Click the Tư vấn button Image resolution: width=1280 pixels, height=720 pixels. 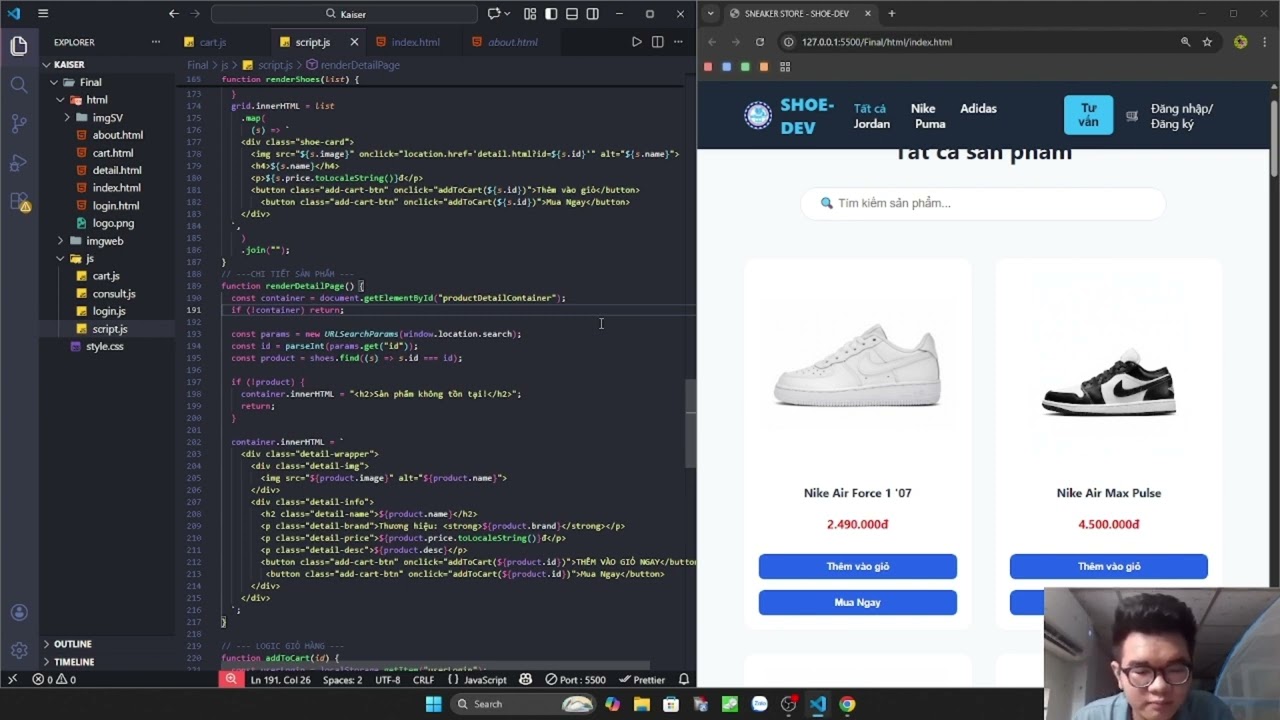[1088, 115]
